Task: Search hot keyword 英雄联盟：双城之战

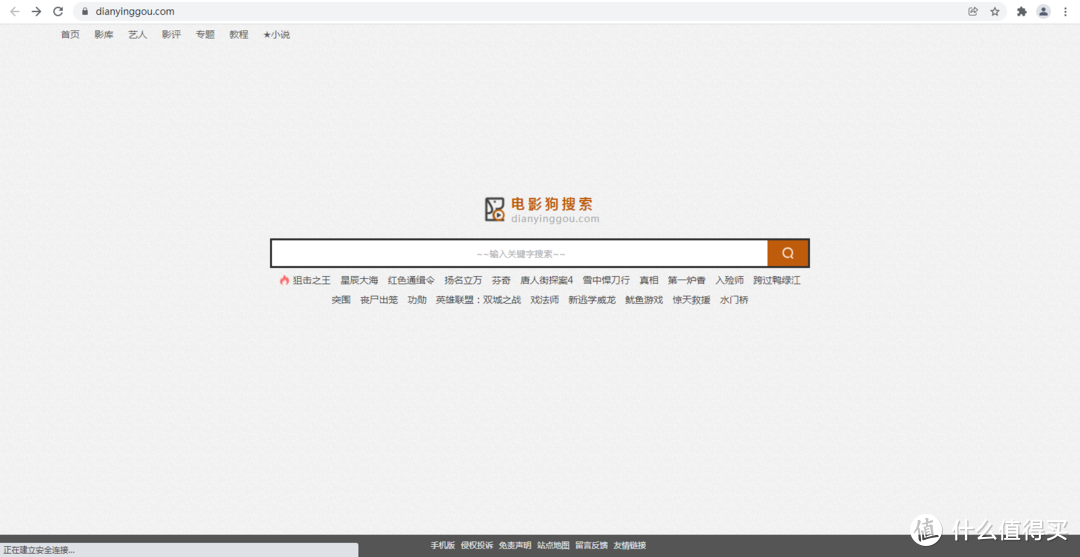Action: point(478,300)
